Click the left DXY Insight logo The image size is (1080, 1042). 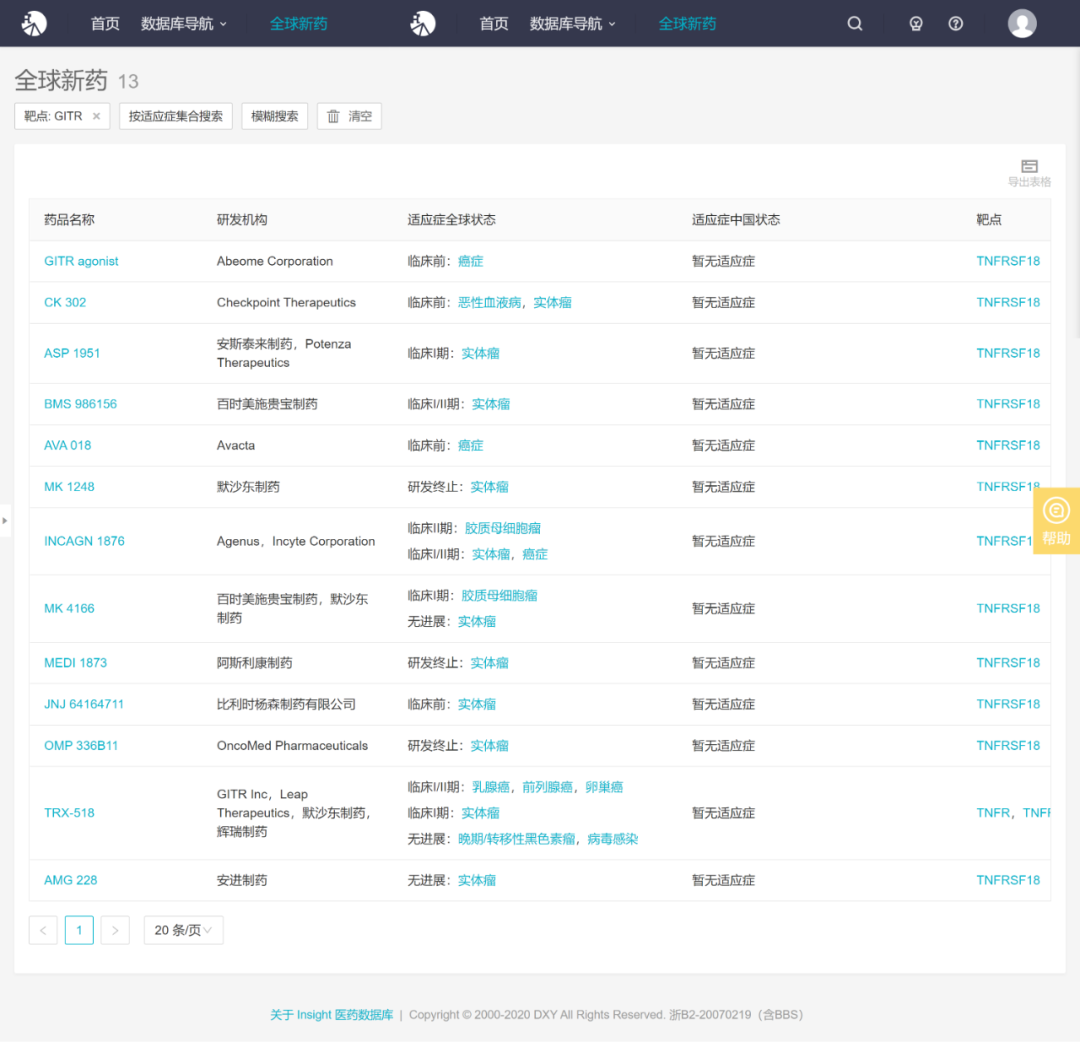[x=34, y=23]
